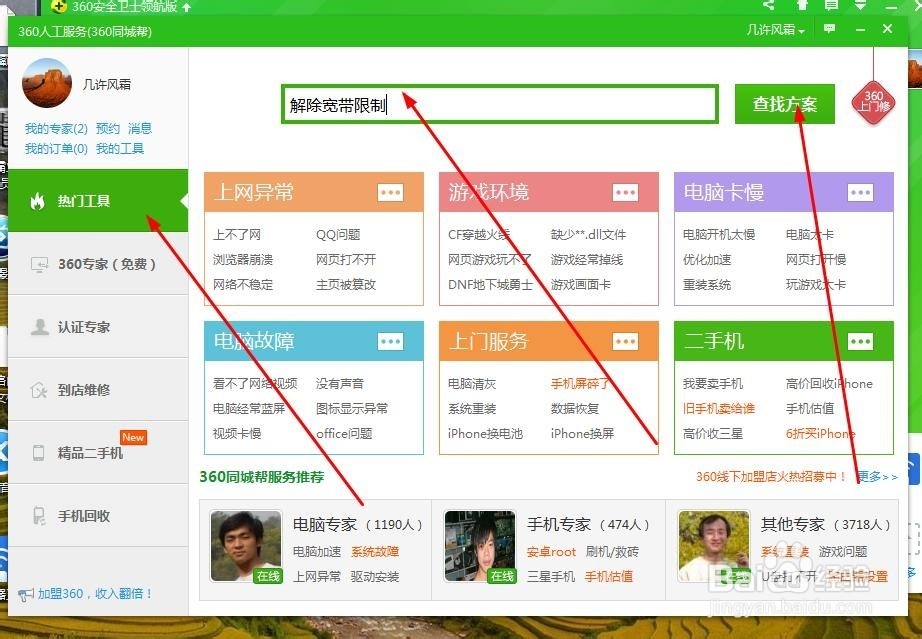Click the 电脑清灰 item
922x639 pixels.
(472, 383)
